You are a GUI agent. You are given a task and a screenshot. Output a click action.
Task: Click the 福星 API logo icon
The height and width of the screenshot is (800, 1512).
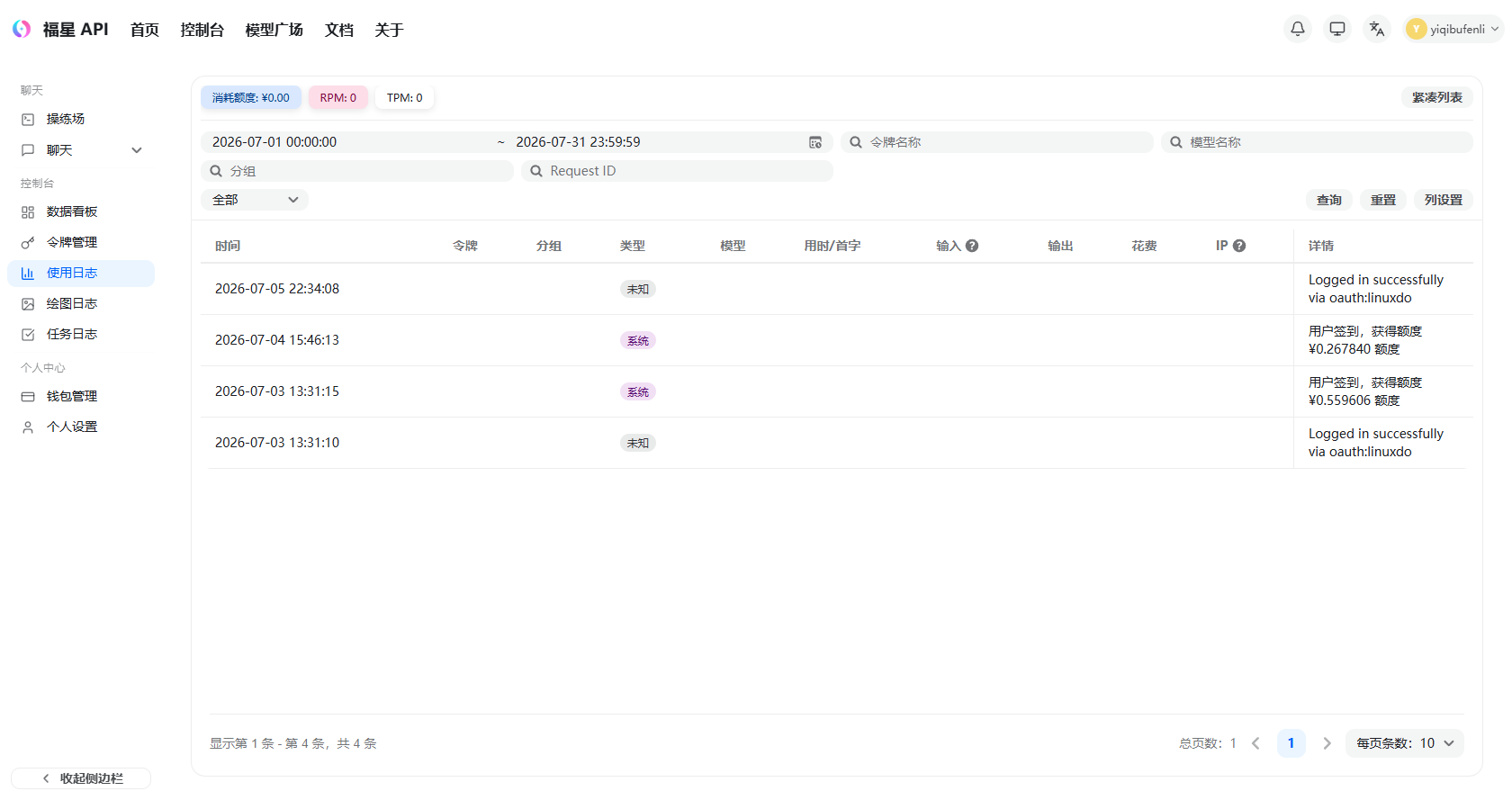pyautogui.click(x=22, y=29)
